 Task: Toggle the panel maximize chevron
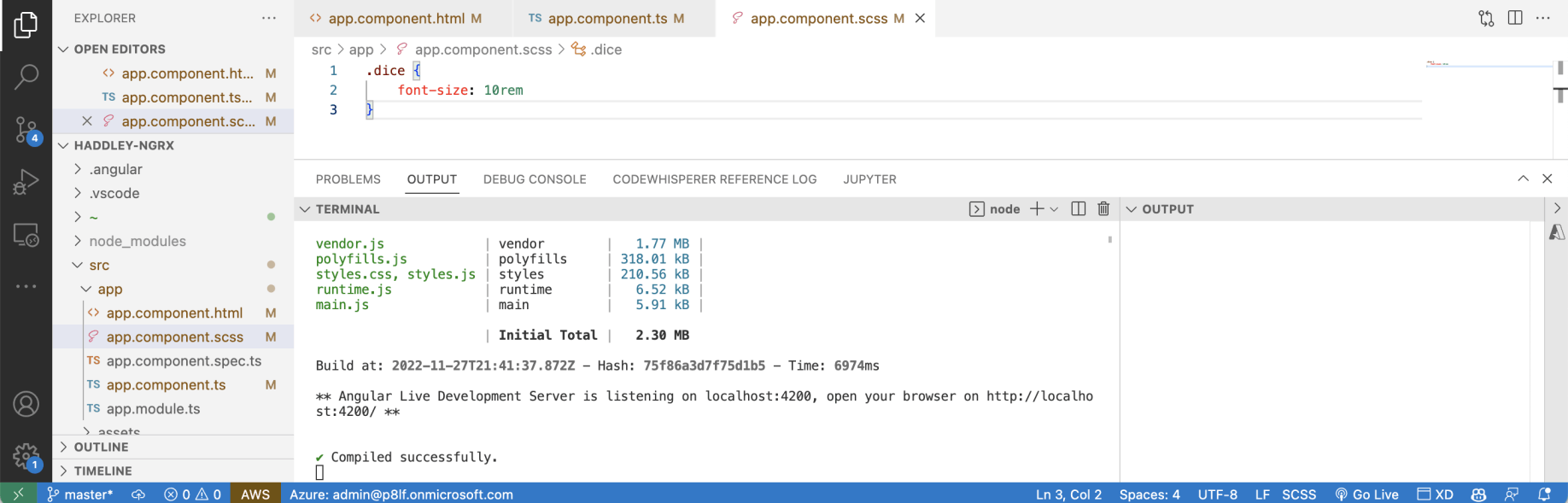(1523, 178)
